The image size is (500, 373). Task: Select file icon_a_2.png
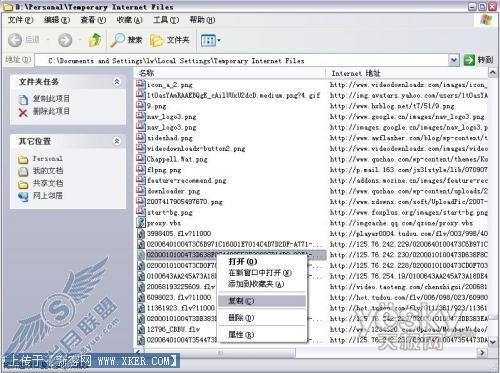click(x=169, y=85)
